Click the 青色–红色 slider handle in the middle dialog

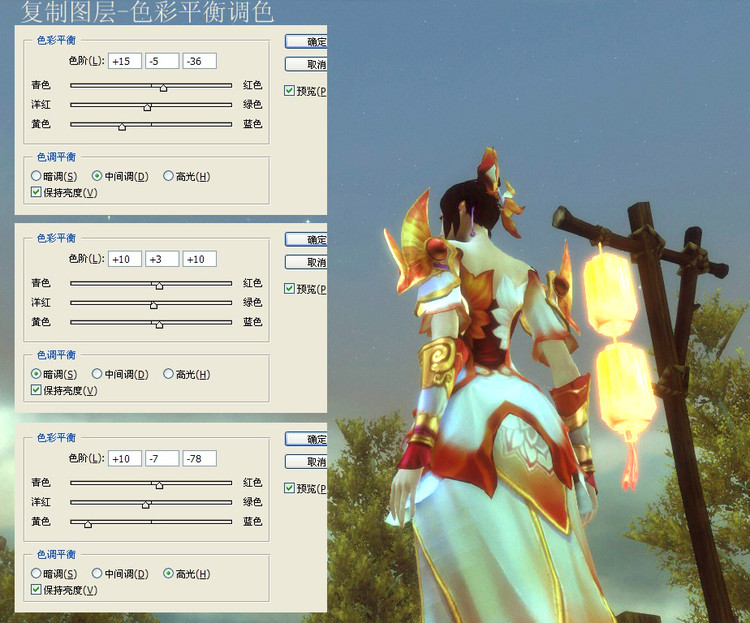click(159, 286)
